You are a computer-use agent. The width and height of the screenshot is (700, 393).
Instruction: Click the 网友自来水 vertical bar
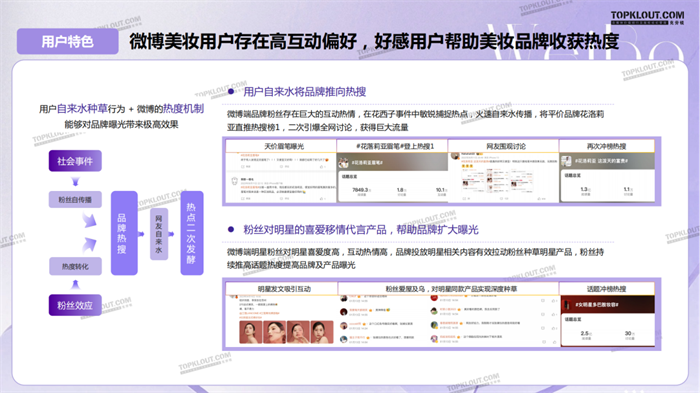(159, 234)
